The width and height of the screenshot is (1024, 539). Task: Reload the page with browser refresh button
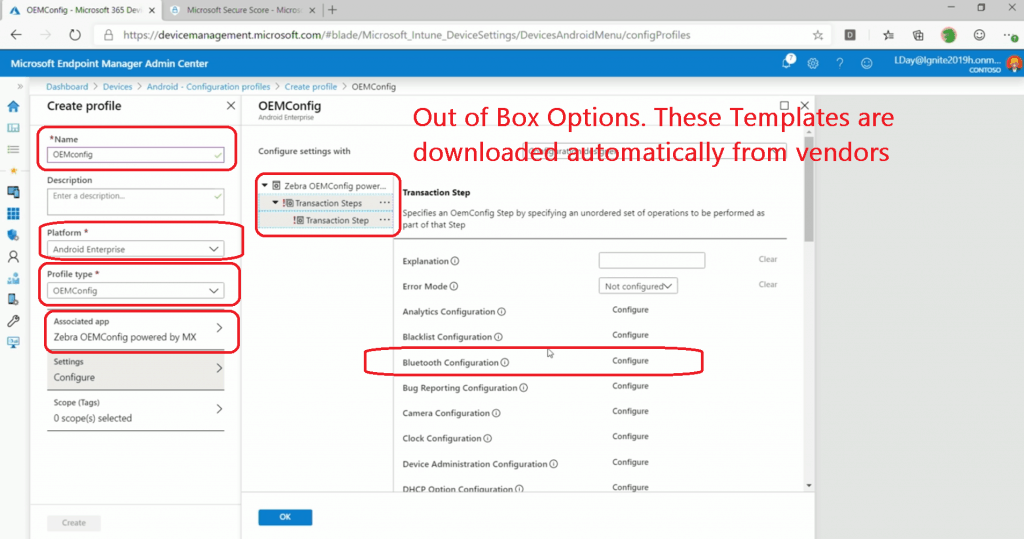click(75, 35)
